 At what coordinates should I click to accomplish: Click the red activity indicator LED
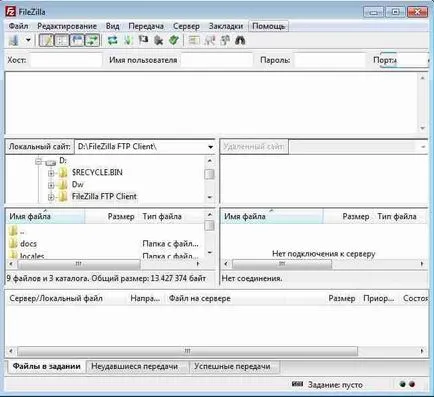pos(412,384)
